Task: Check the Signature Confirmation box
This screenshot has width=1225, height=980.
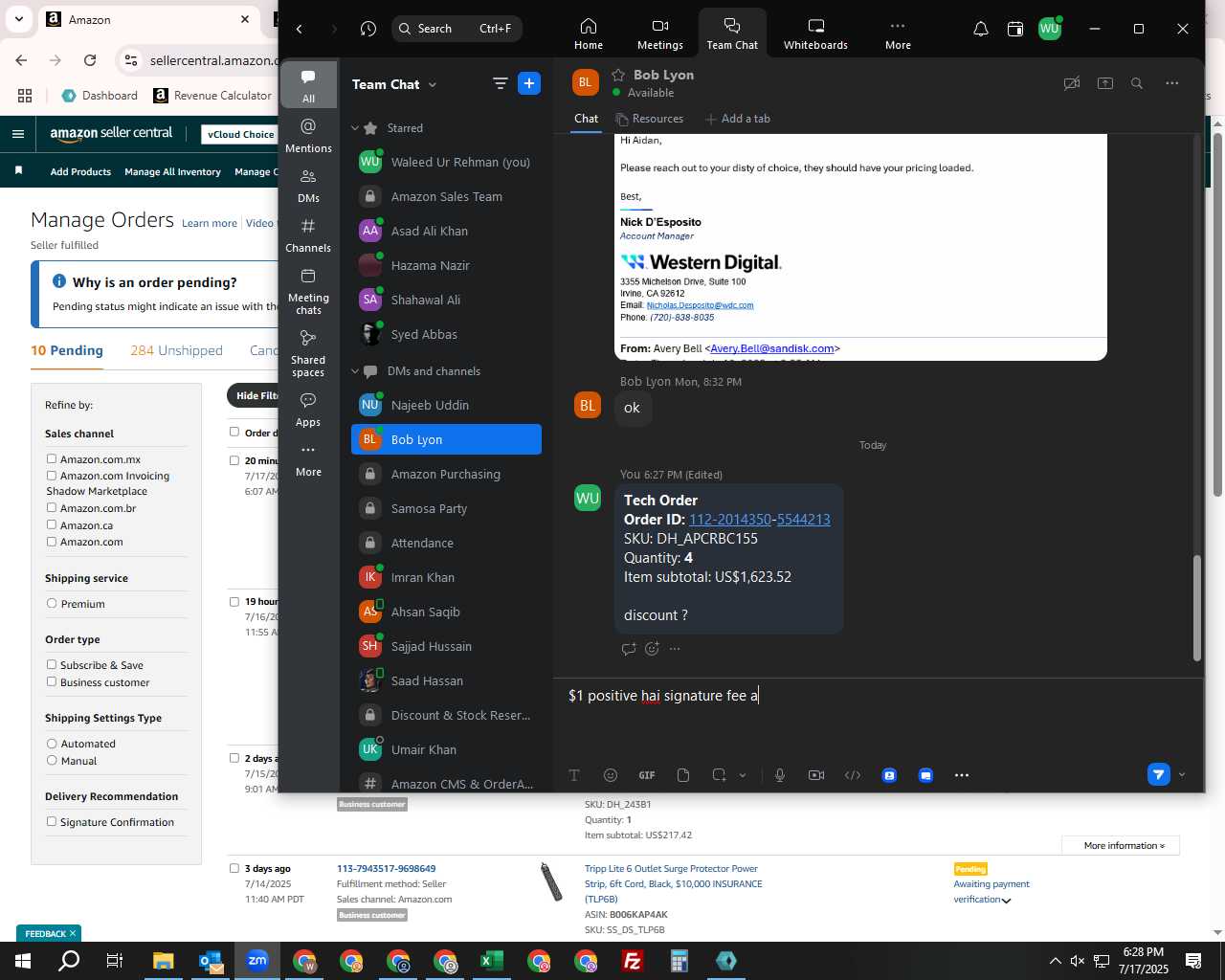Action: (x=52, y=822)
